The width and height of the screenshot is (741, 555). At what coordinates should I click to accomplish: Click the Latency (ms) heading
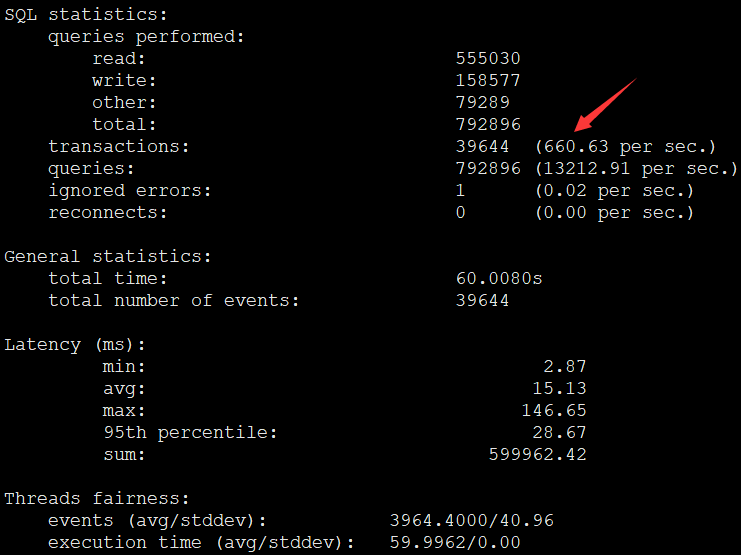[75, 345]
